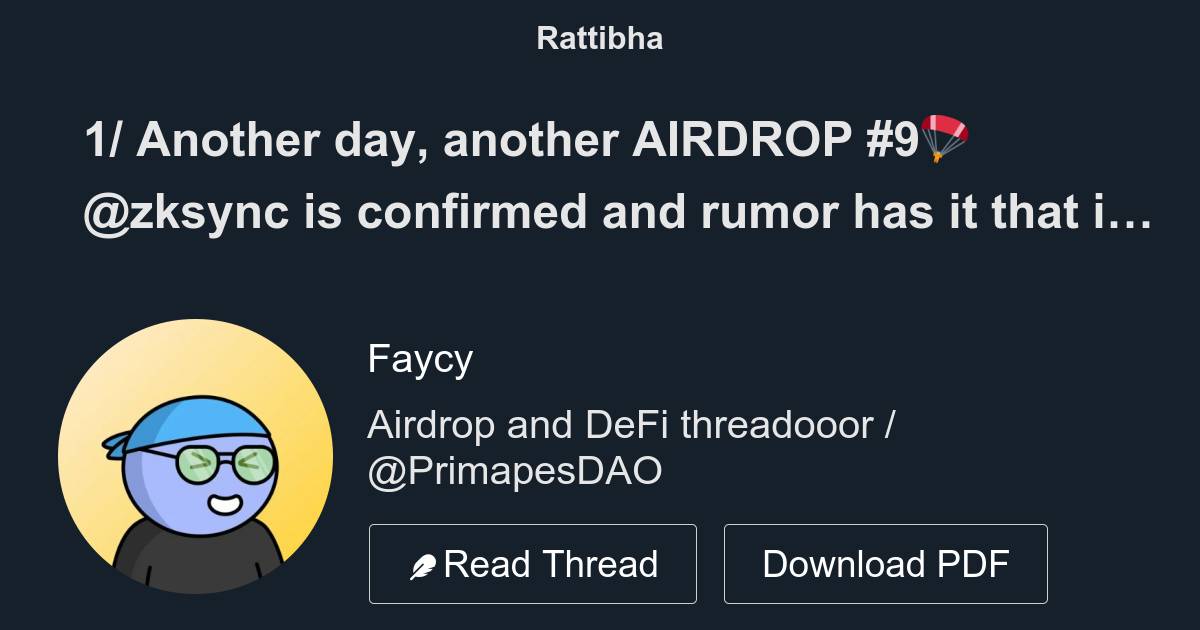Open the Rattibha home page via the header logo
This screenshot has height=630, width=1200.
[599, 38]
